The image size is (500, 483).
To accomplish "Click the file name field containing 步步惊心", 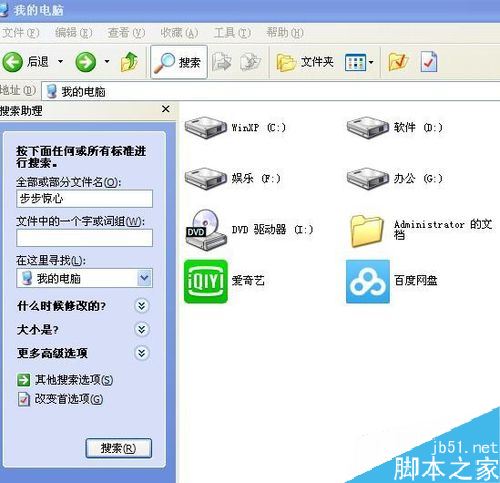I will tap(84, 199).
